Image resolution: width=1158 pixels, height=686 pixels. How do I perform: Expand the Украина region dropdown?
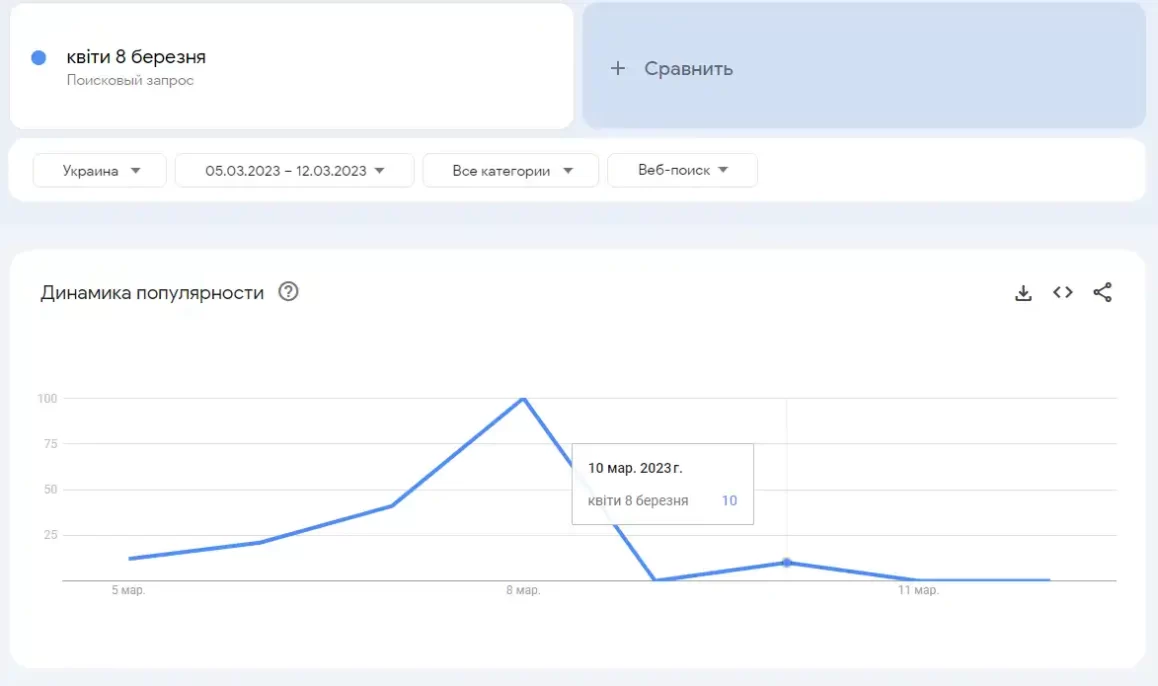click(100, 171)
